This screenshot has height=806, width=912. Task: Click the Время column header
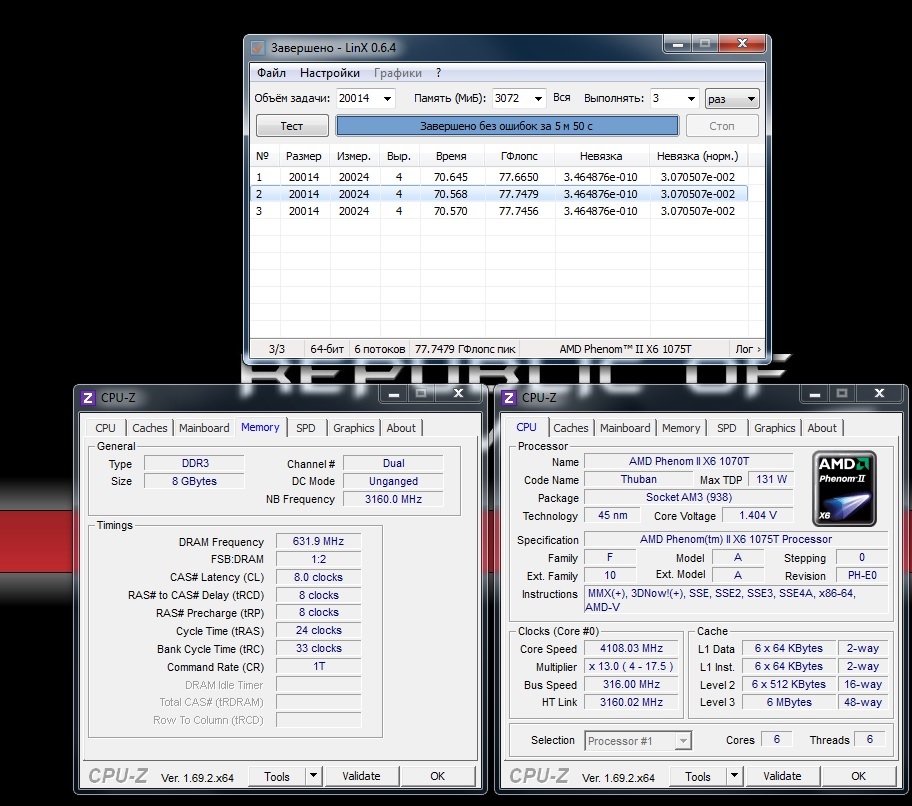coord(451,156)
